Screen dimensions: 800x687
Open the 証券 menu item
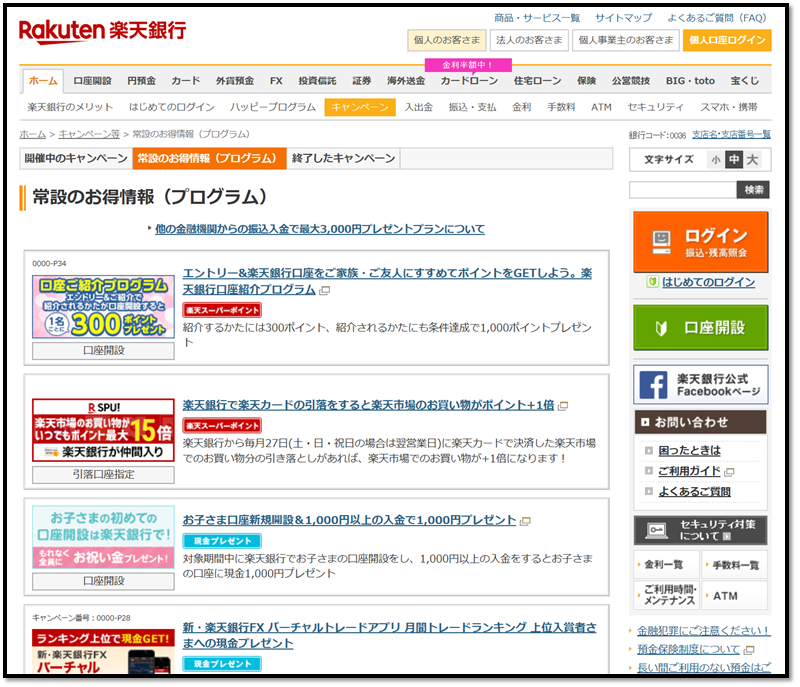pyautogui.click(x=362, y=81)
